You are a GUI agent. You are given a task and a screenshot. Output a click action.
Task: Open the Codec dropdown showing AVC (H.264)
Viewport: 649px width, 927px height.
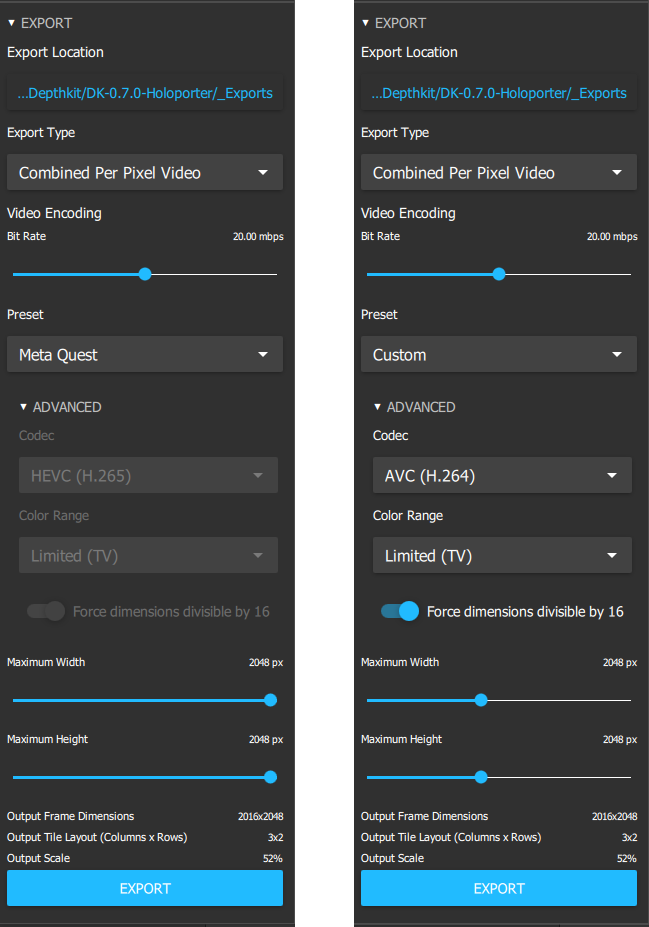502,475
